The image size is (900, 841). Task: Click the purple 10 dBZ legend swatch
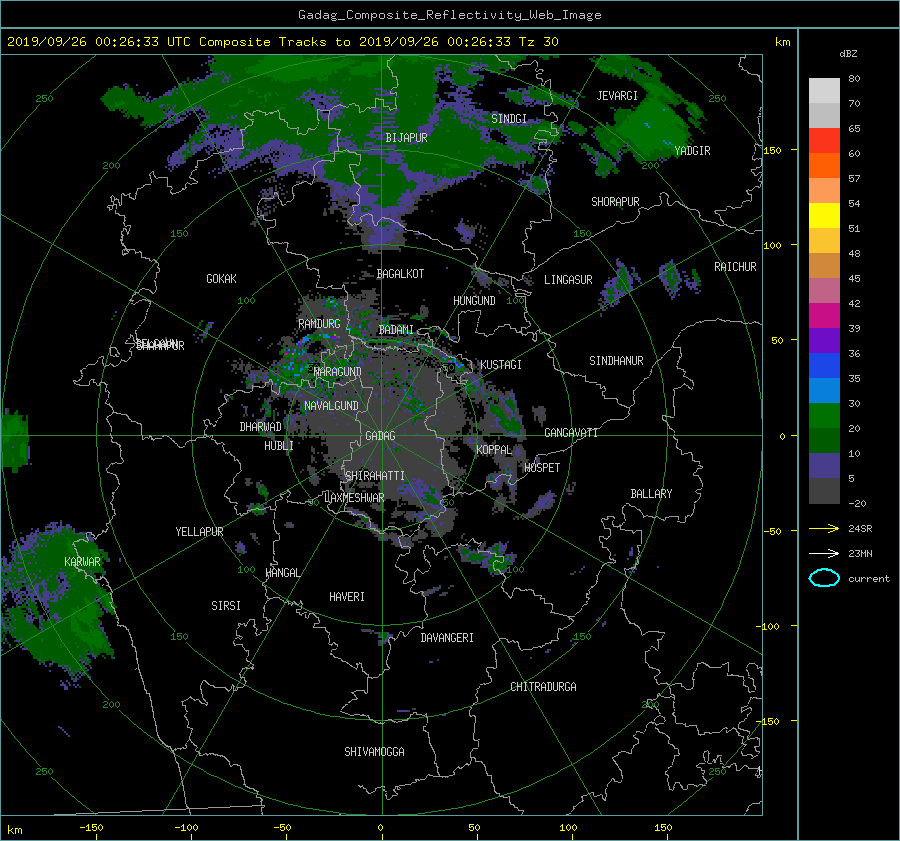tap(824, 466)
